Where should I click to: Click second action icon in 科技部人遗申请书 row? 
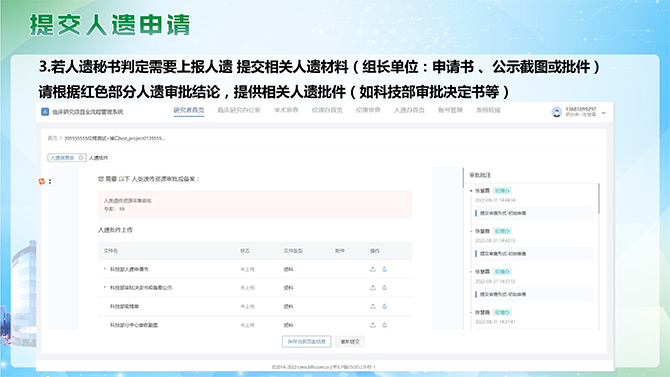pyautogui.click(x=384, y=269)
